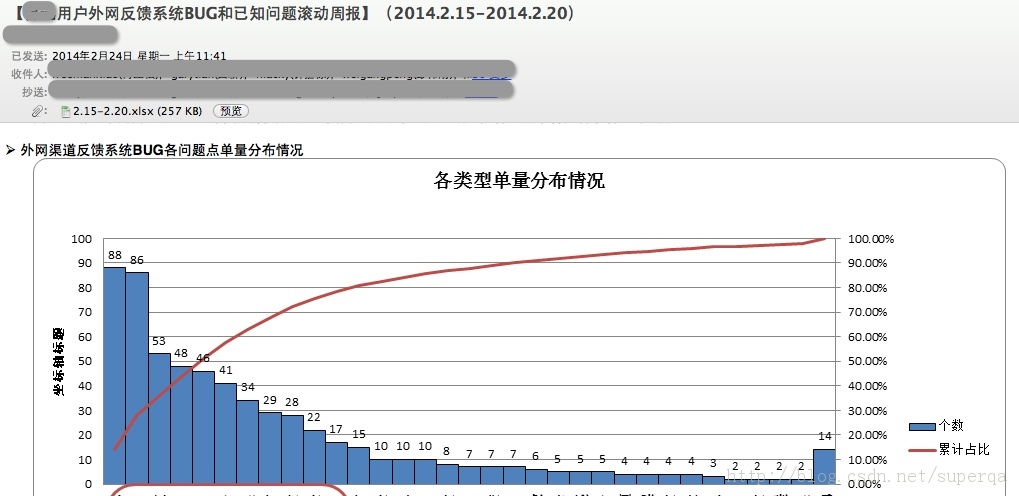Click the left axis tick label 70
Viewport: 1019px width, 496px height.
point(84,312)
